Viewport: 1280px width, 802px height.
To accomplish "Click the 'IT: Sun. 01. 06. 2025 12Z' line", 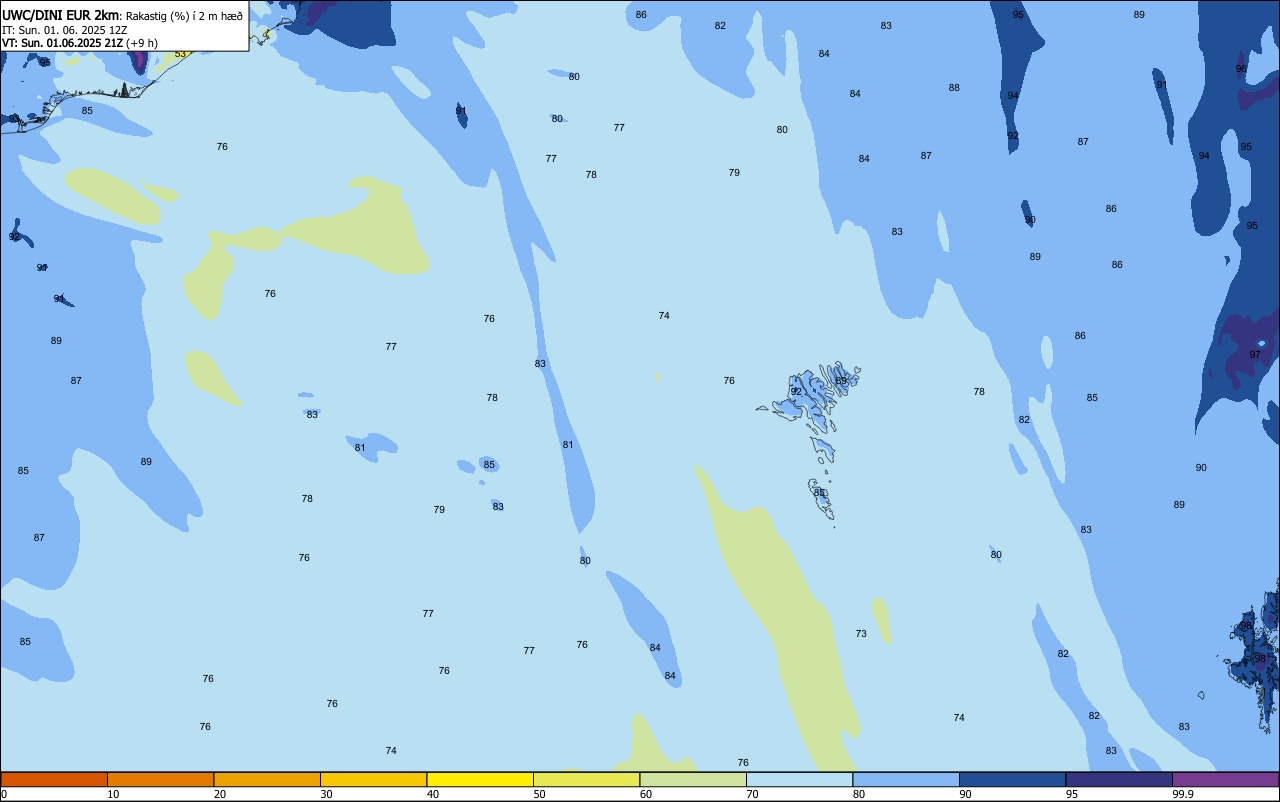I will pos(65,30).
